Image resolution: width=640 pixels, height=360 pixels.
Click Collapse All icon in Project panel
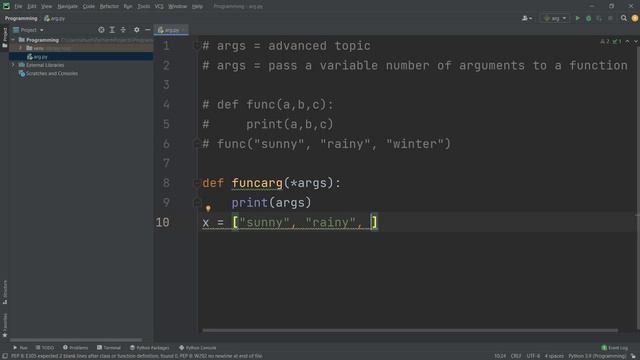[x=123, y=30]
